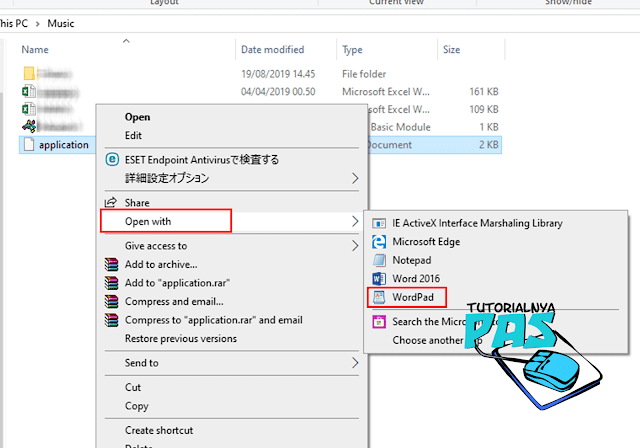Open file with Microsoft Edge
The height and width of the screenshot is (448, 640).
[x=426, y=242]
